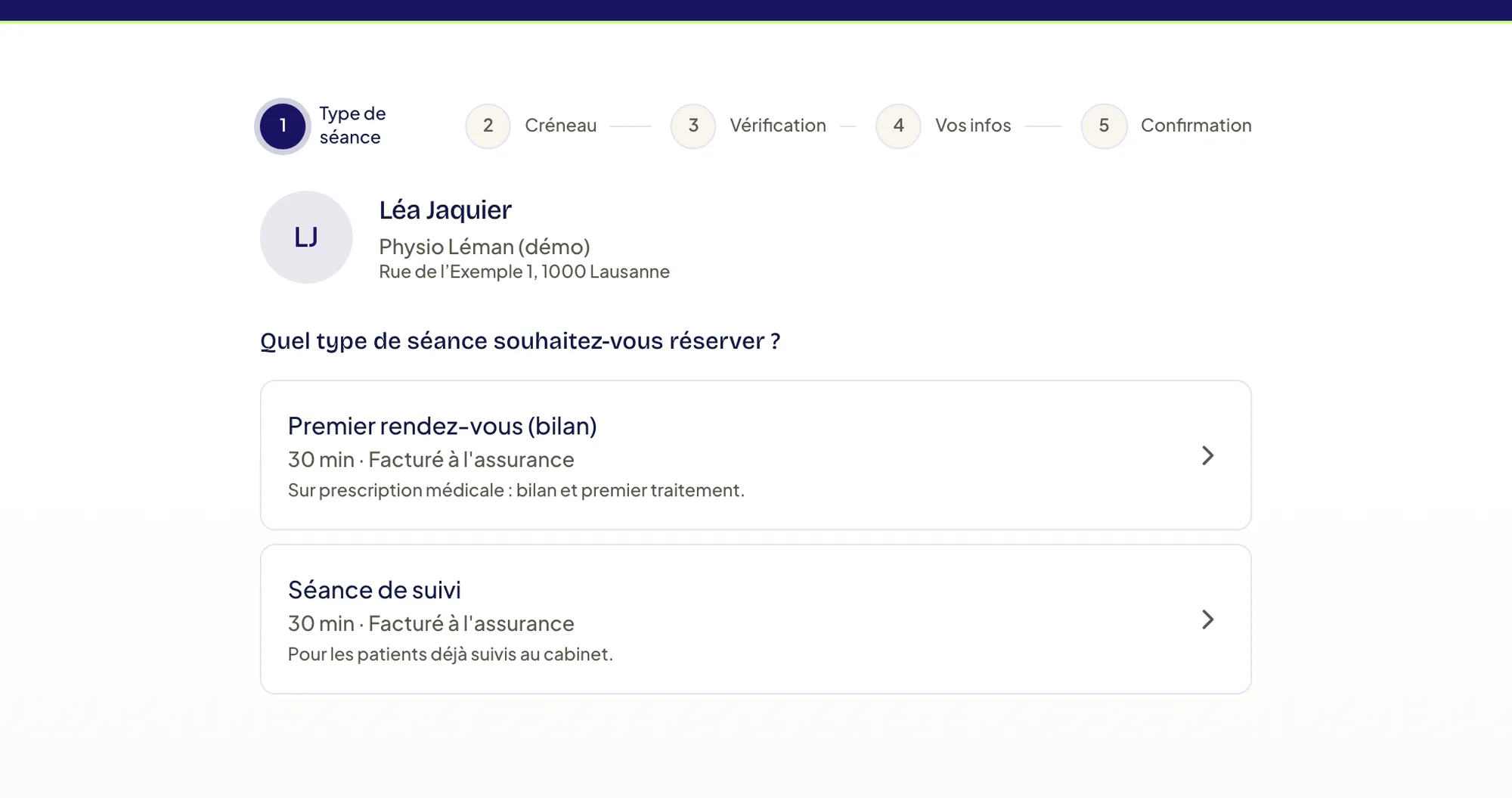Image resolution: width=1512 pixels, height=798 pixels.
Task: Click heading Quel type de séance souhaitez-vous réserver
Action: click(520, 341)
